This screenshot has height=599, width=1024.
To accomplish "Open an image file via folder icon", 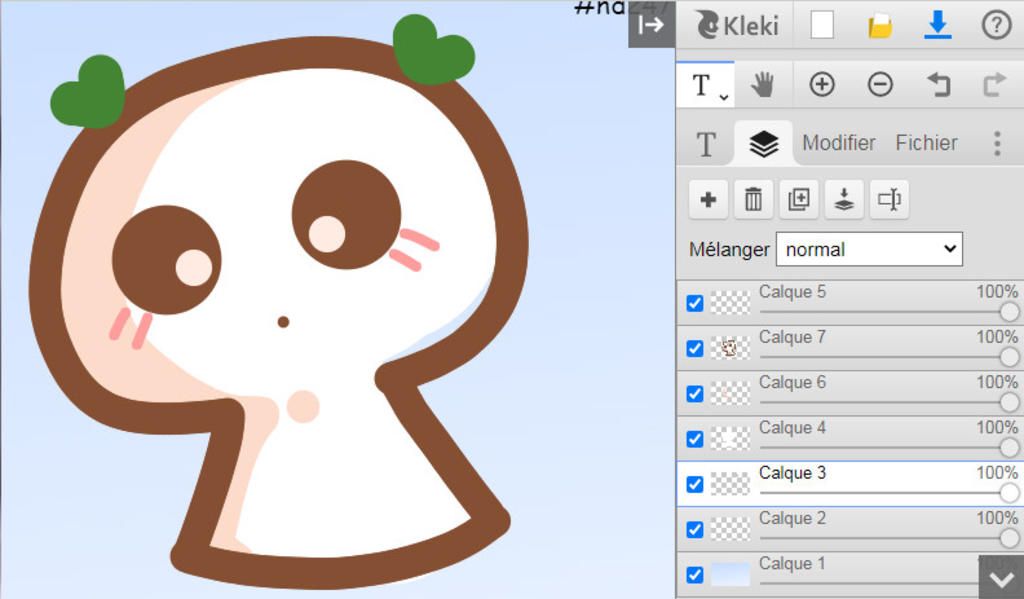I will (880, 25).
